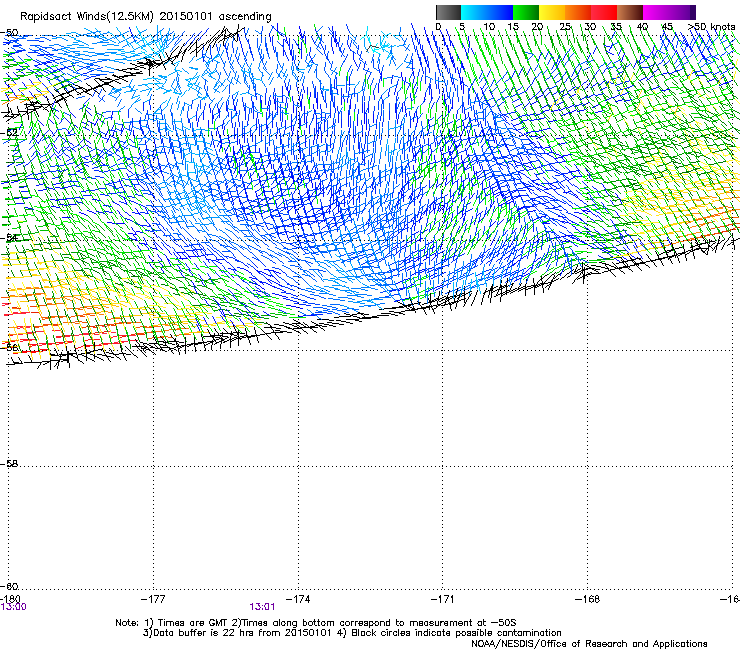Click the purple 13:00 time stamp
The height and width of the screenshot is (650, 740).
tap(14, 607)
